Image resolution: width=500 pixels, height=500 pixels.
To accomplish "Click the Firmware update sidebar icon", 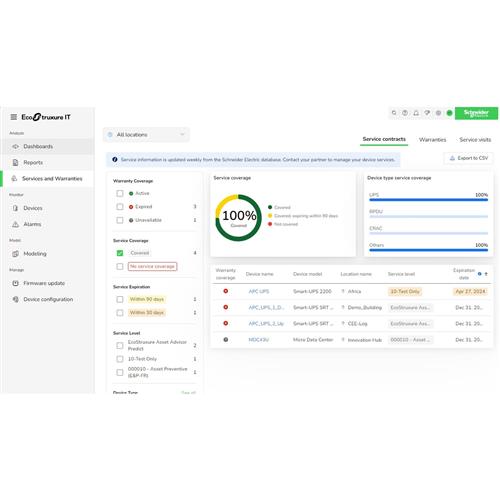I will (15, 283).
